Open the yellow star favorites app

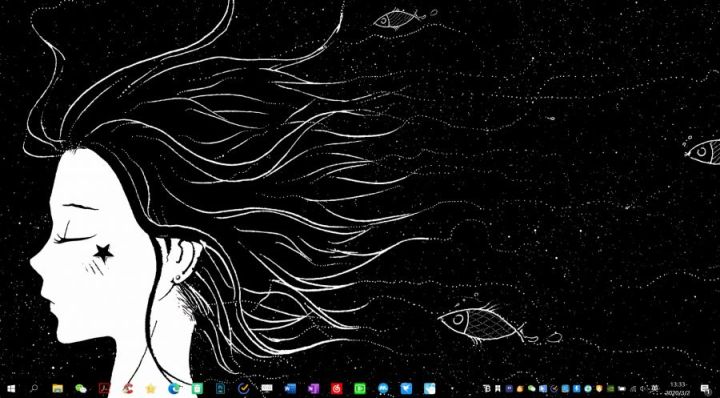tap(151, 389)
